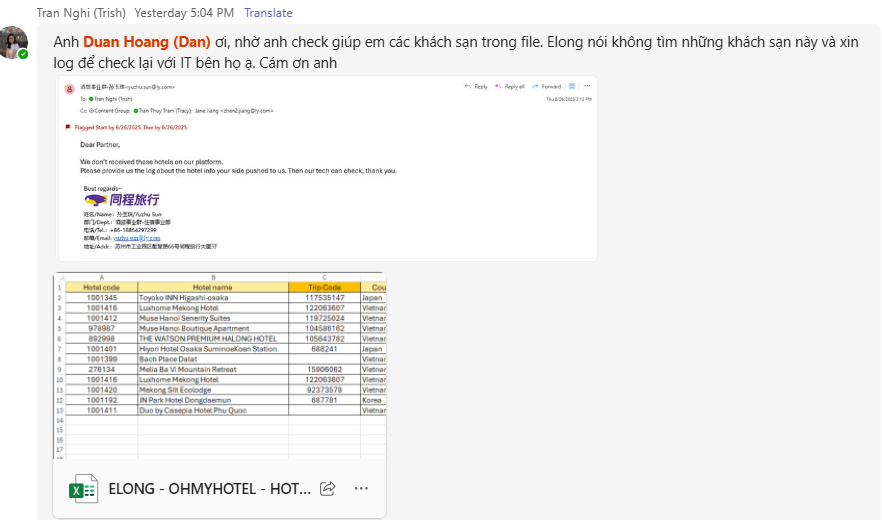Click the red flag icon in email
Image resolution: width=882 pixels, height=520 pixels.
click(68, 127)
